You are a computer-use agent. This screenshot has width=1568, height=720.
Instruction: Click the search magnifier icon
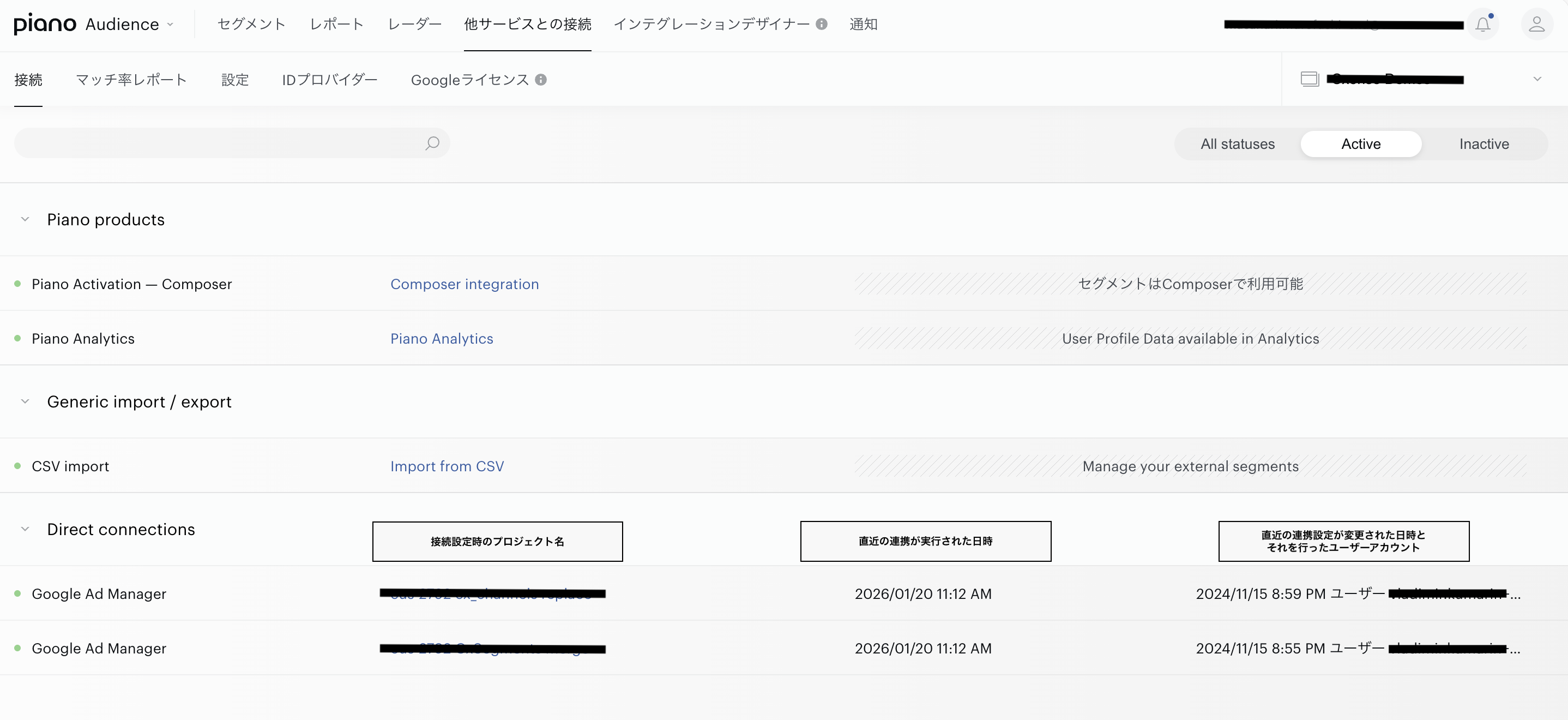click(x=432, y=143)
